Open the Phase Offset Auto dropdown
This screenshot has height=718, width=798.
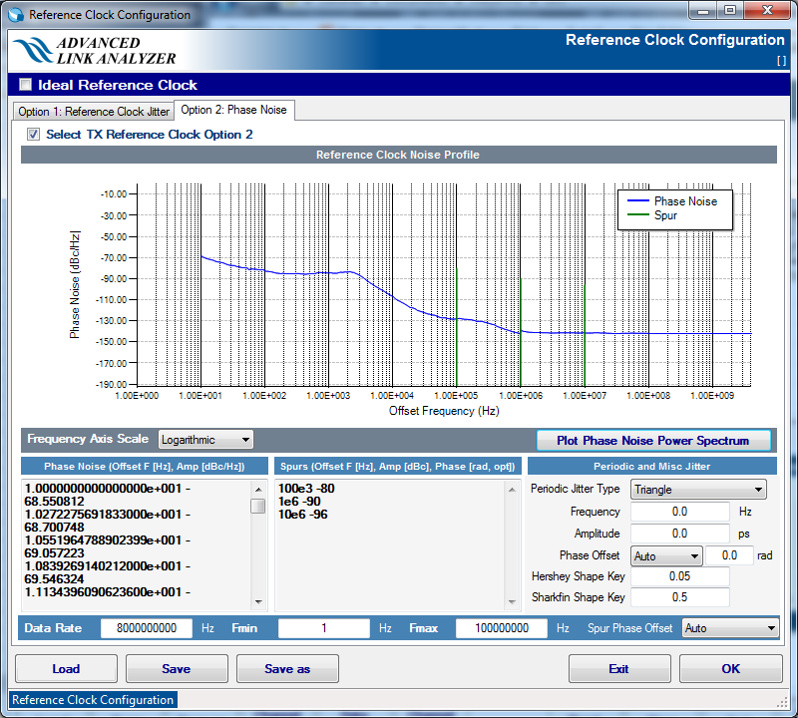click(666, 555)
